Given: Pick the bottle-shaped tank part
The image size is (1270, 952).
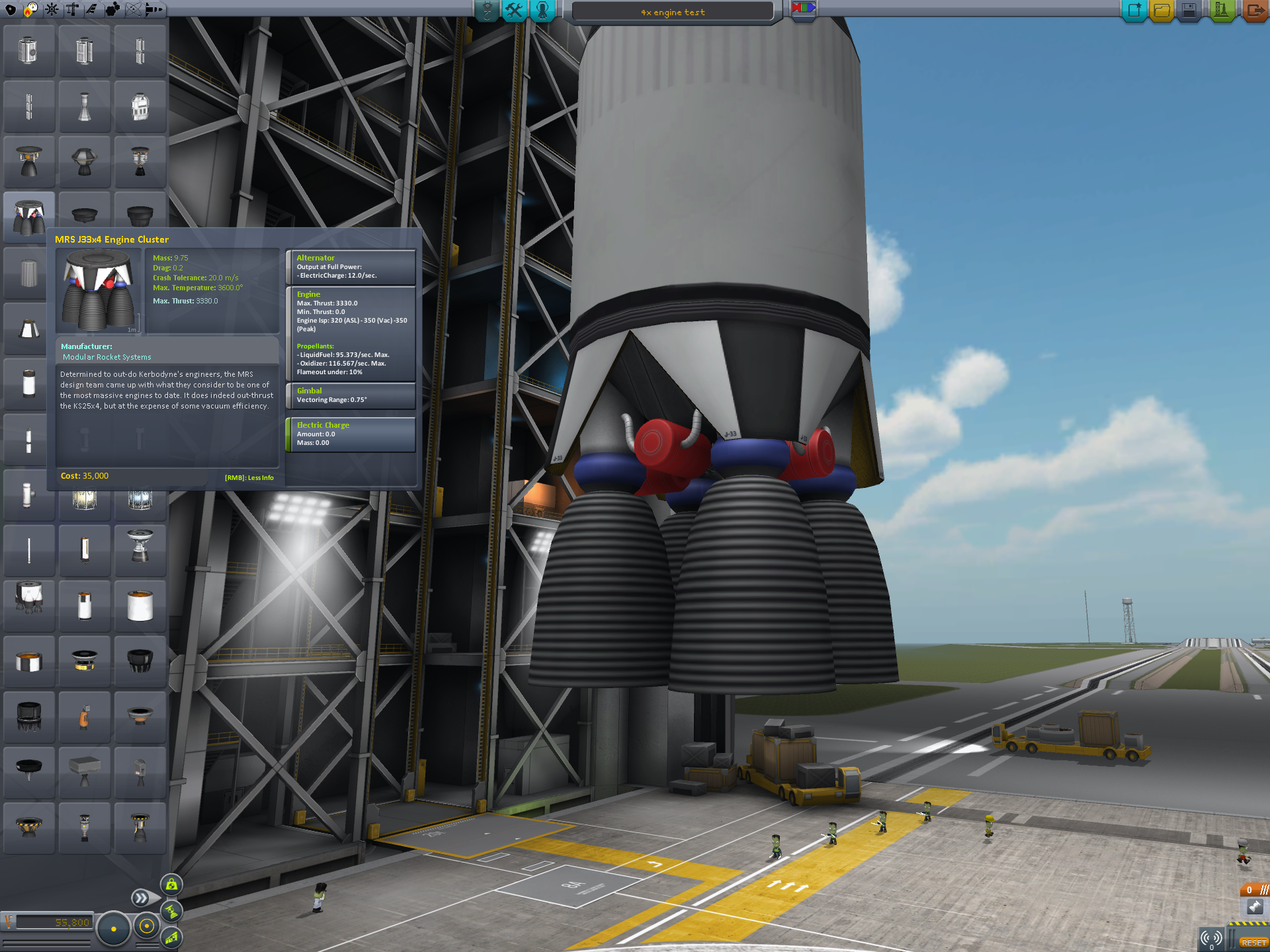Looking at the screenshot, I should point(84,106).
